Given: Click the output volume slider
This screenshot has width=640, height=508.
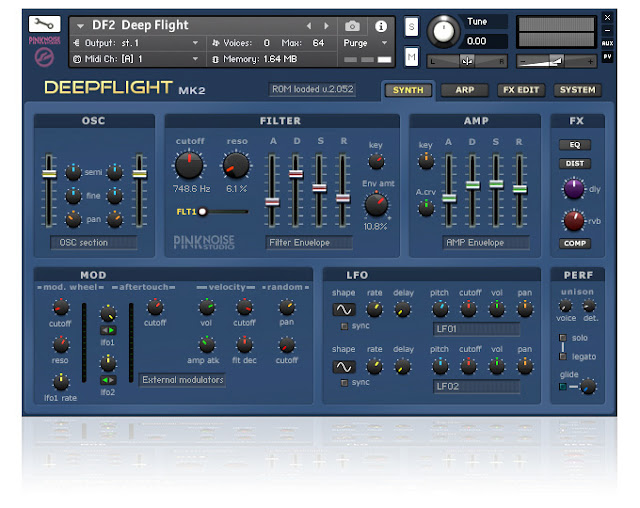Looking at the screenshot, I should (x=556, y=61).
